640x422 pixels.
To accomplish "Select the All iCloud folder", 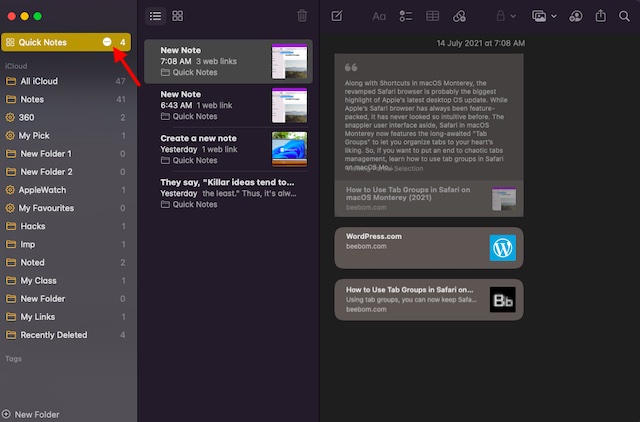I will [x=38, y=81].
